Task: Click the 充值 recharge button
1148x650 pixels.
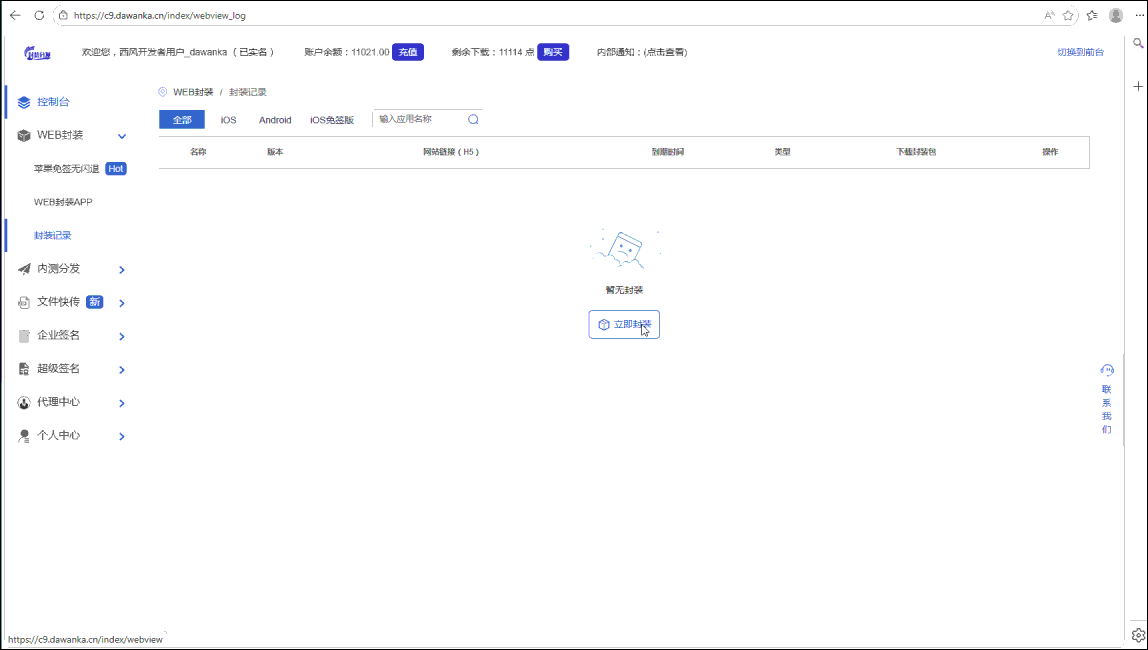Action: coord(407,51)
